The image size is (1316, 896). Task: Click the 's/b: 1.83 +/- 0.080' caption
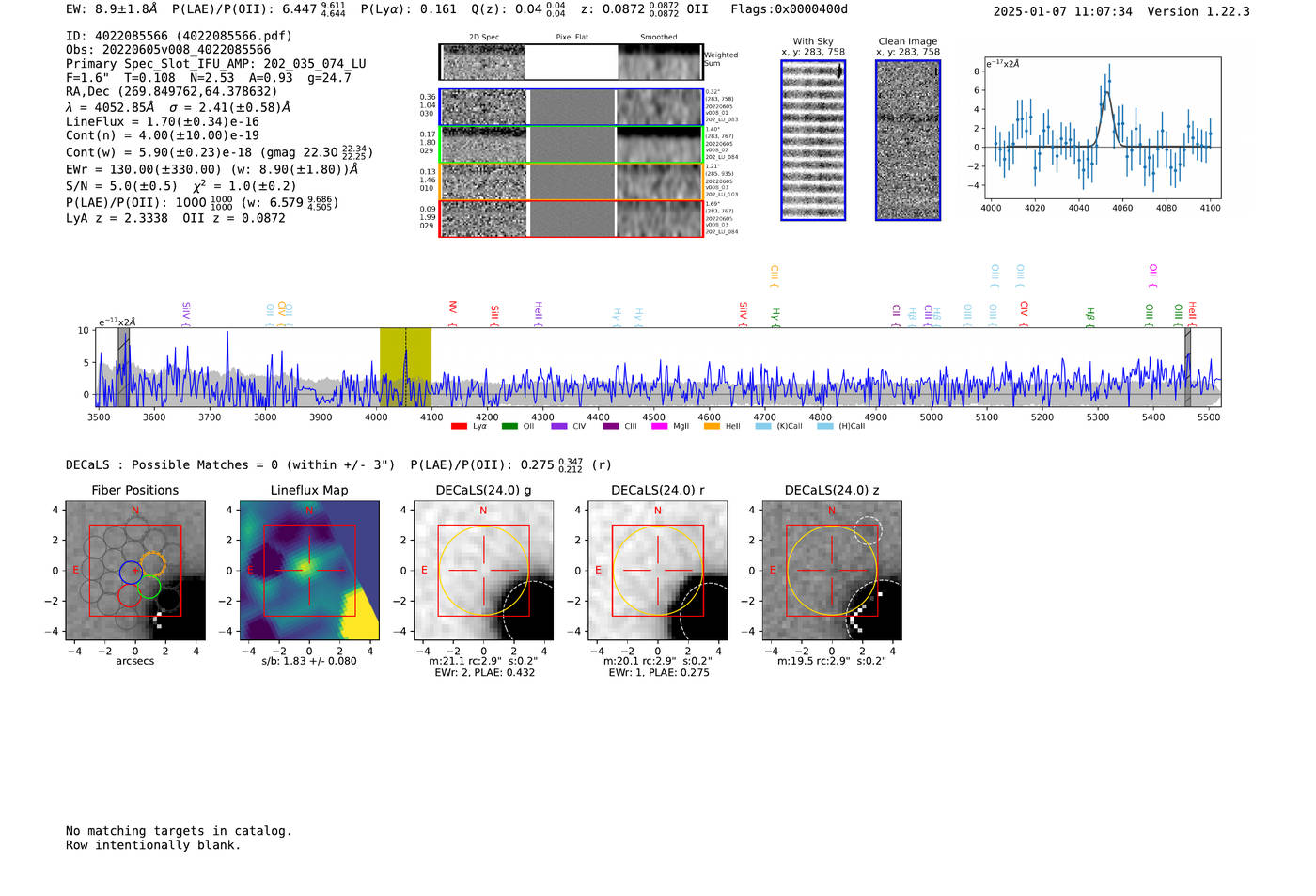(x=309, y=661)
